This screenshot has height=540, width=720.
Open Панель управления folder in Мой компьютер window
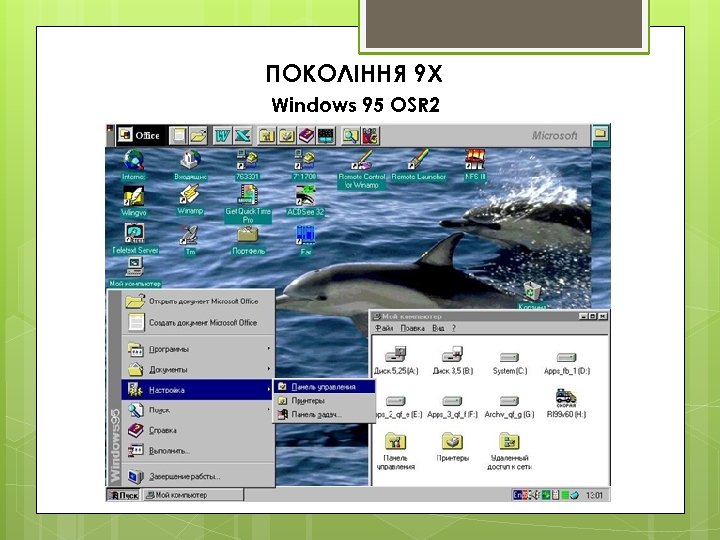395,452
